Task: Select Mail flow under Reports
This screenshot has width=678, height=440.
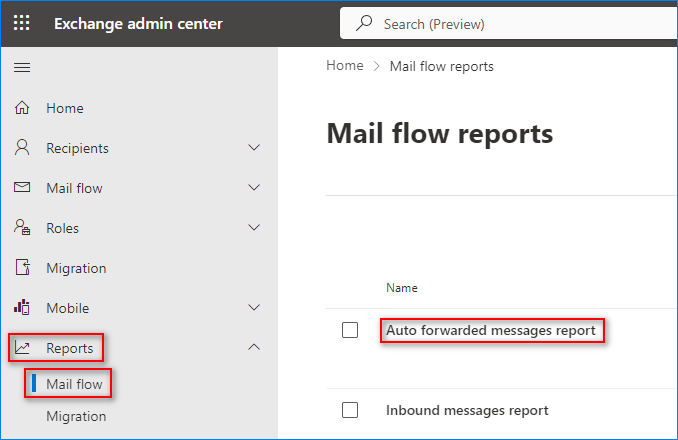Action: (74, 384)
